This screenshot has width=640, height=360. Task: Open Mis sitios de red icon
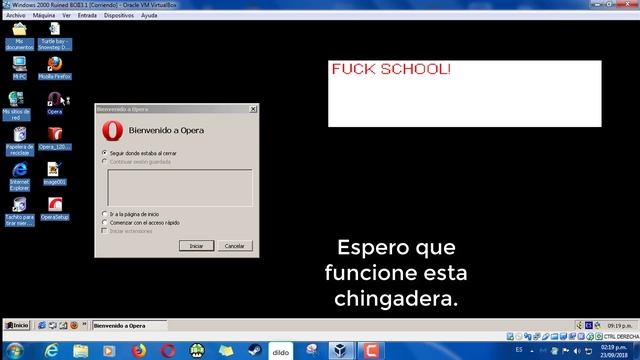click(16, 105)
